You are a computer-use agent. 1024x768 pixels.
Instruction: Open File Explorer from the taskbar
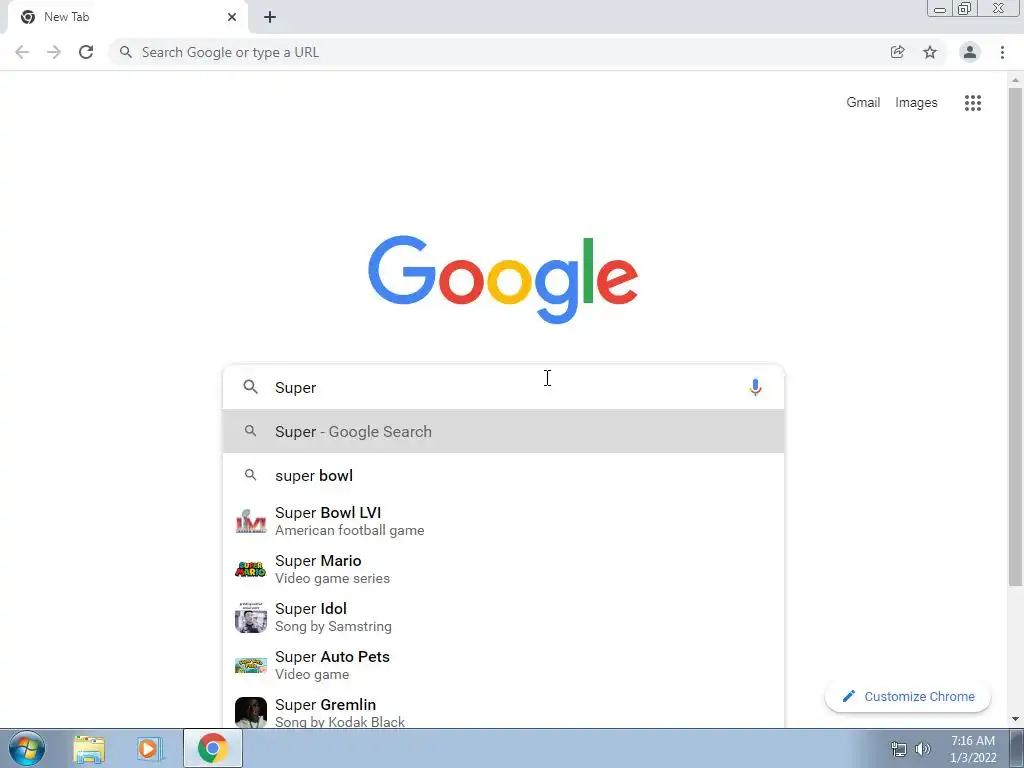89,749
